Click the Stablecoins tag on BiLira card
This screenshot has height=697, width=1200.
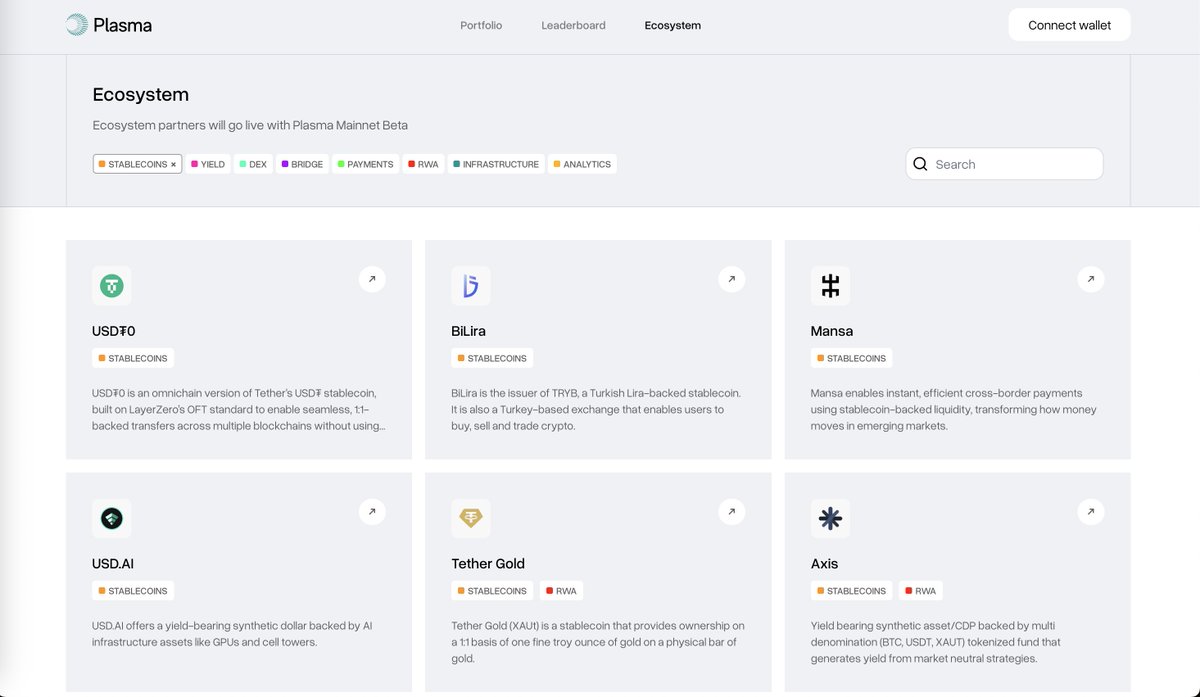pyautogui.click(x=492, y=358)
